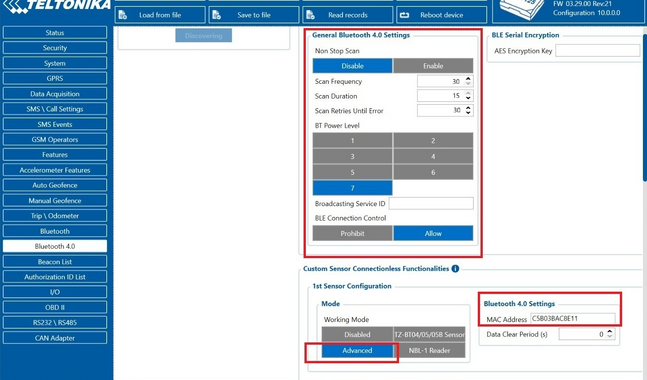Click the MAC Address input field
This screenshot has height=380, width=647.
point(573,319)
